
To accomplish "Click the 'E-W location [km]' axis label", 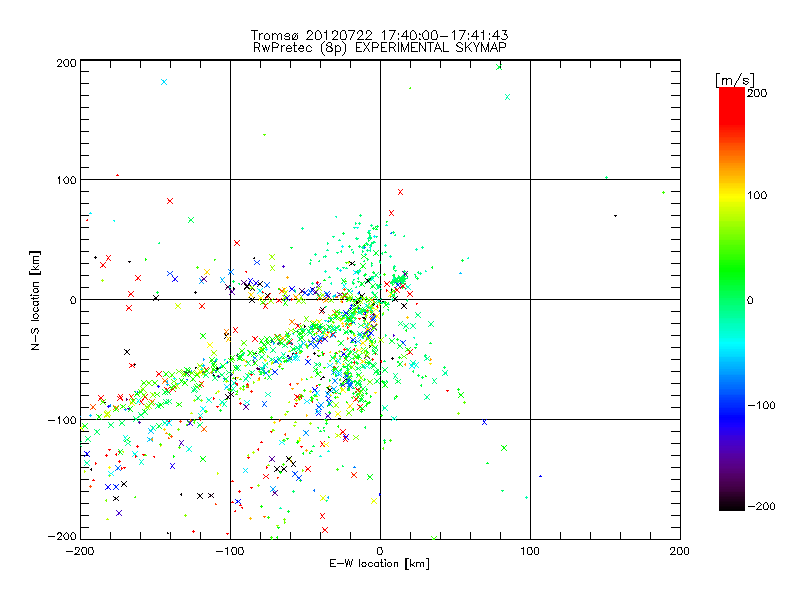I will (379, 563).
